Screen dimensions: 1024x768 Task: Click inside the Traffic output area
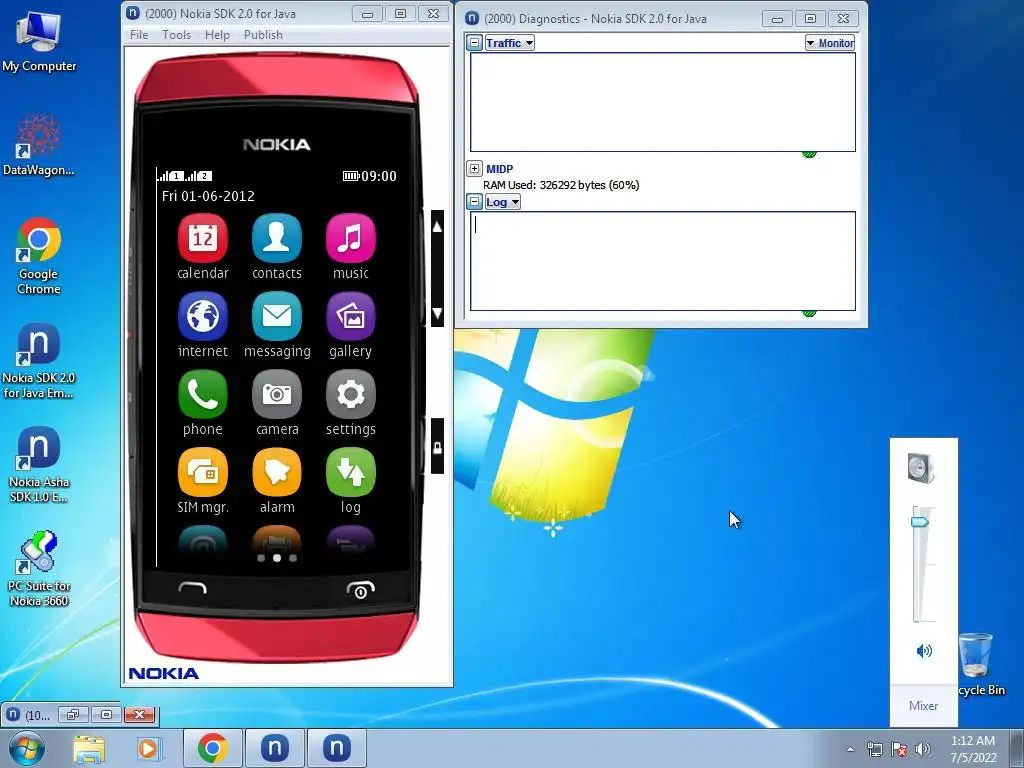tap(663, 102)
